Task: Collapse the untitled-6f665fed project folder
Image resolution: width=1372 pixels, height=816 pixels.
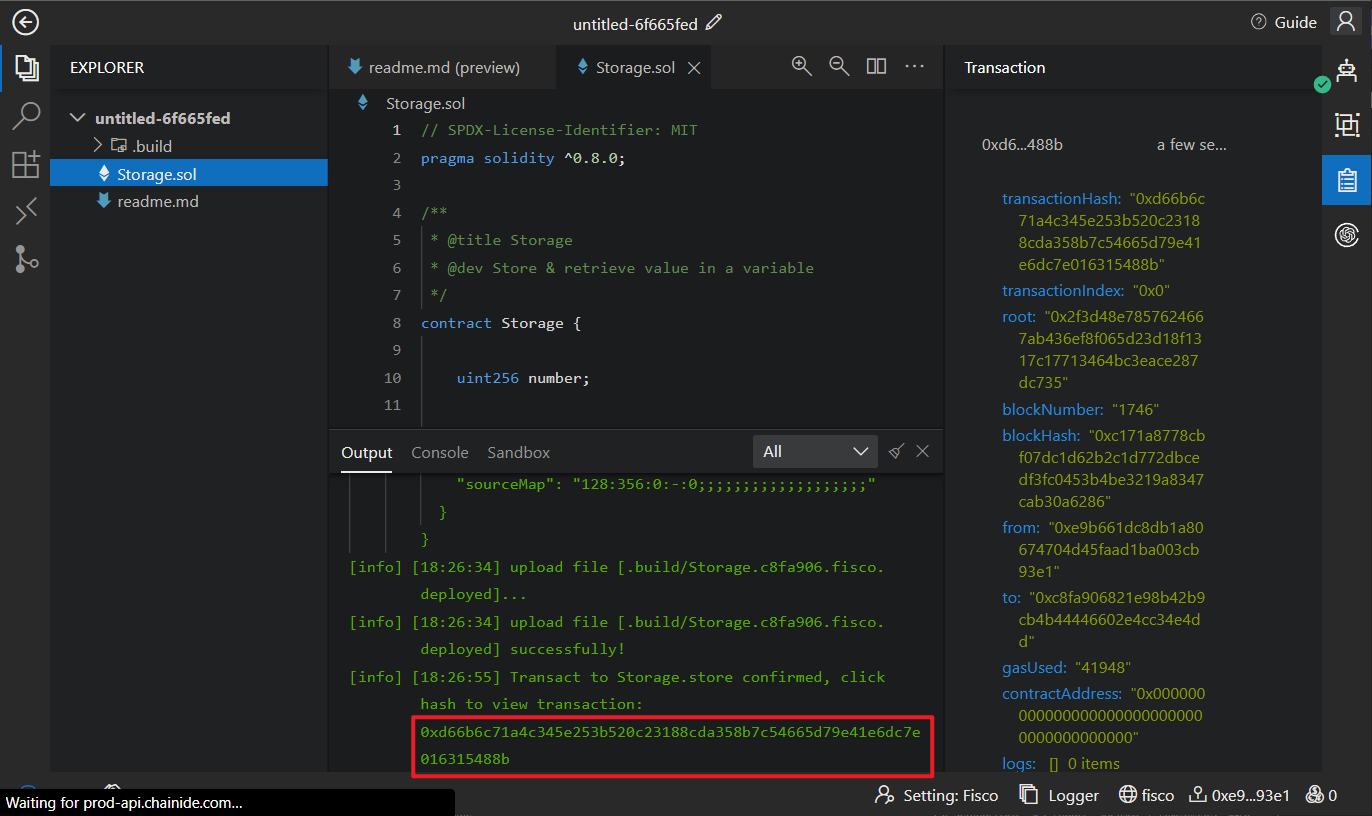Action: click(x=78, y=118)
